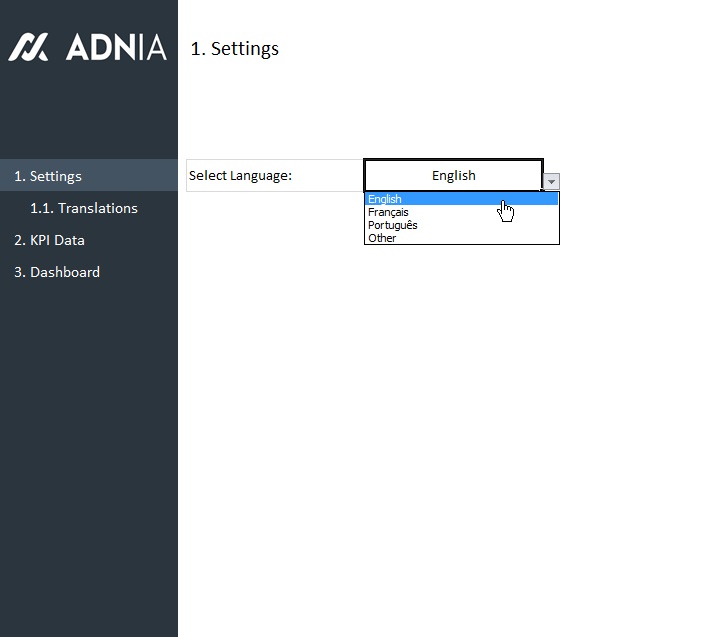The width and height of the screenshot is (721, 637).
Task: Click the ADNIA logo symbol
Action: (28, 47)
